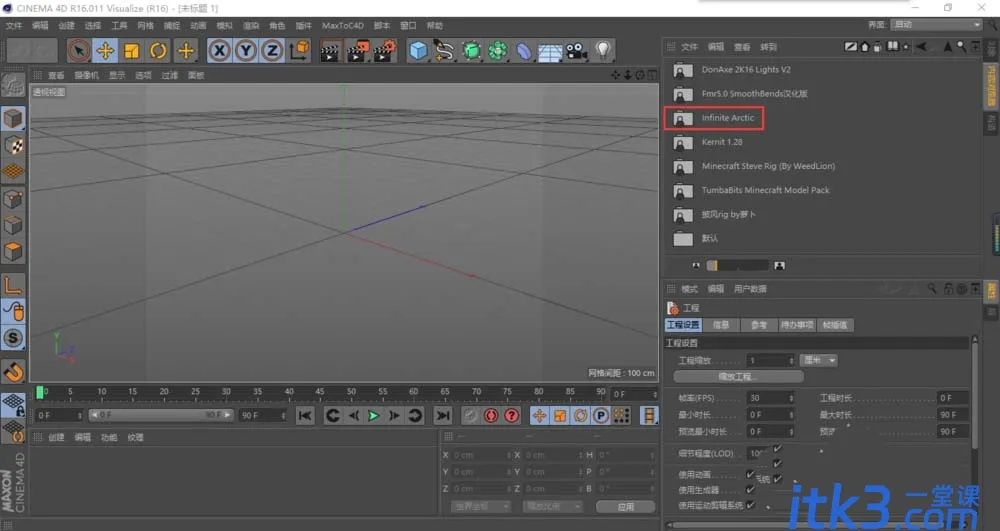Viewport: 1000px width, 531px height.
Task: Open the MaxToC4D menu
Action: (x=342, y=25)
